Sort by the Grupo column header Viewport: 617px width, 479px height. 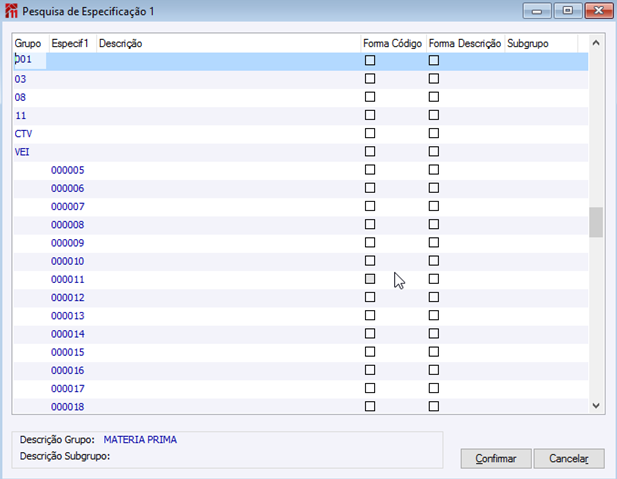[31, 43]
